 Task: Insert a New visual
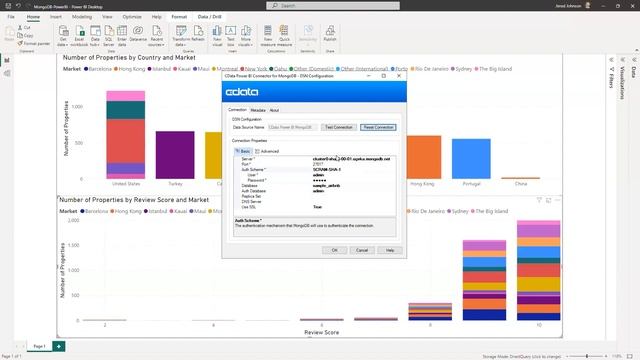click(217, 36)
